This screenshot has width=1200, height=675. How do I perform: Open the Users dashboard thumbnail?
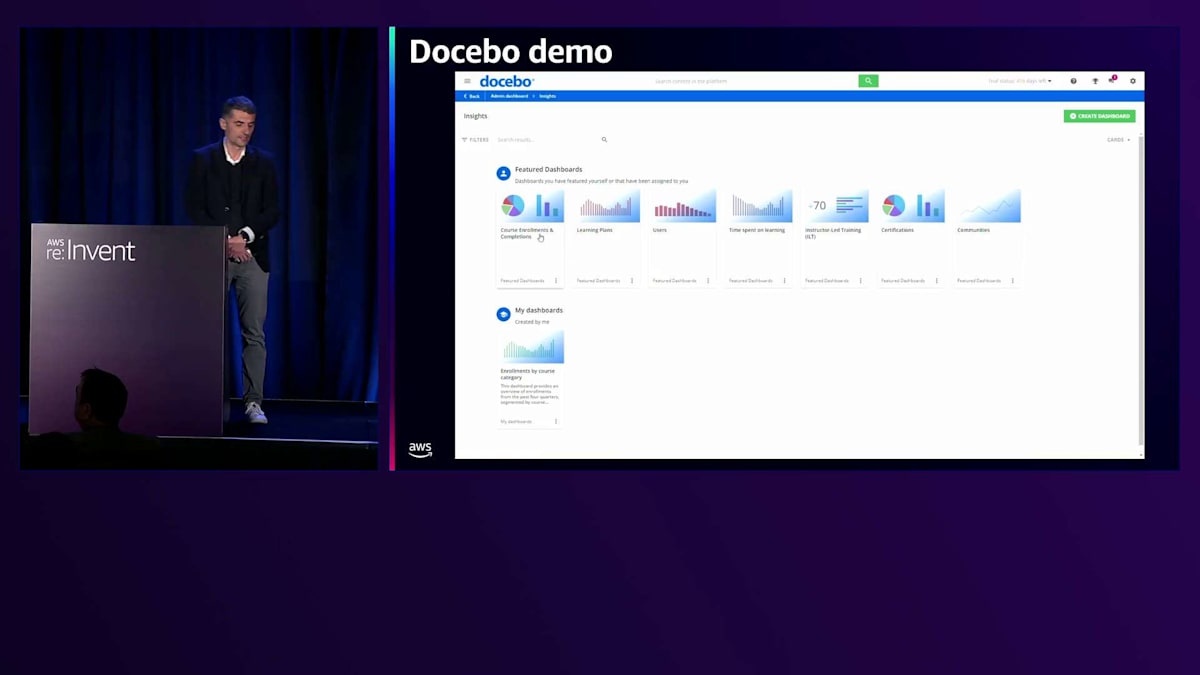pyautogui.click(x=683, y=206)
